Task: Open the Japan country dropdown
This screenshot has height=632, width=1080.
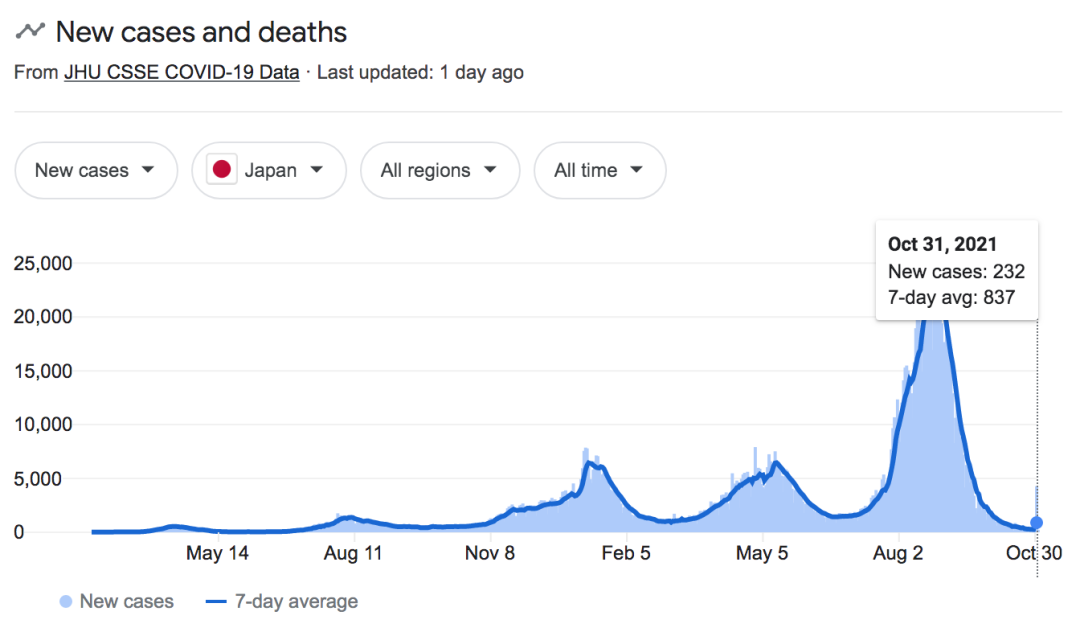Action: (x=269, y=170)
